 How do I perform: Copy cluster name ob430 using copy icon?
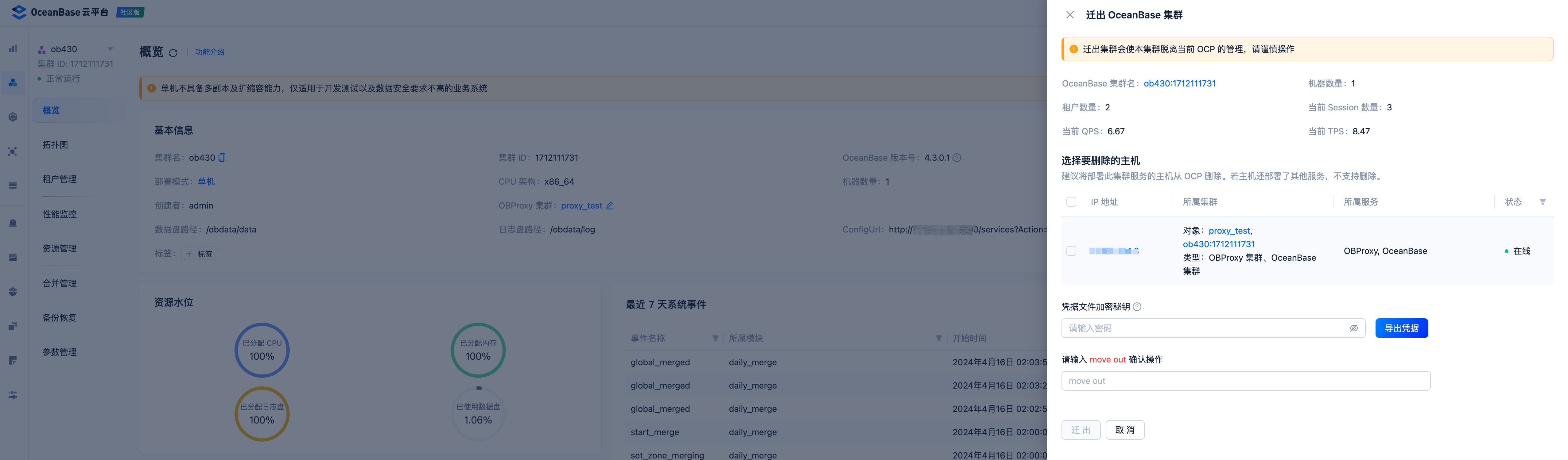pos(222,158)
